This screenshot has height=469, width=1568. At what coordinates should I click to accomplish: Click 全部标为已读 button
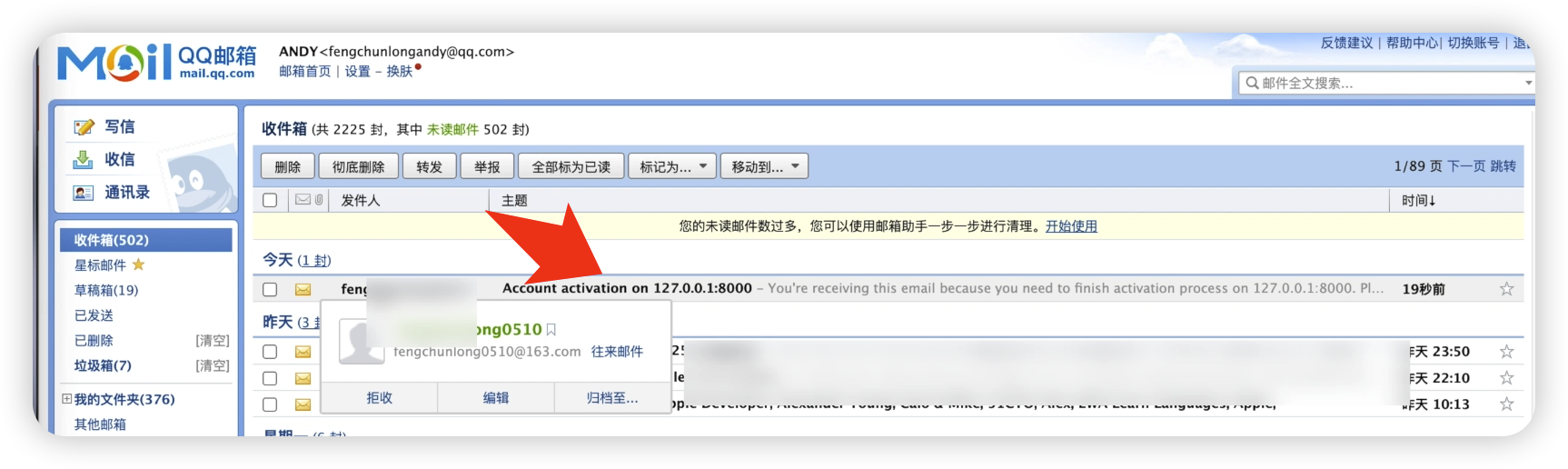coord(571,166)
